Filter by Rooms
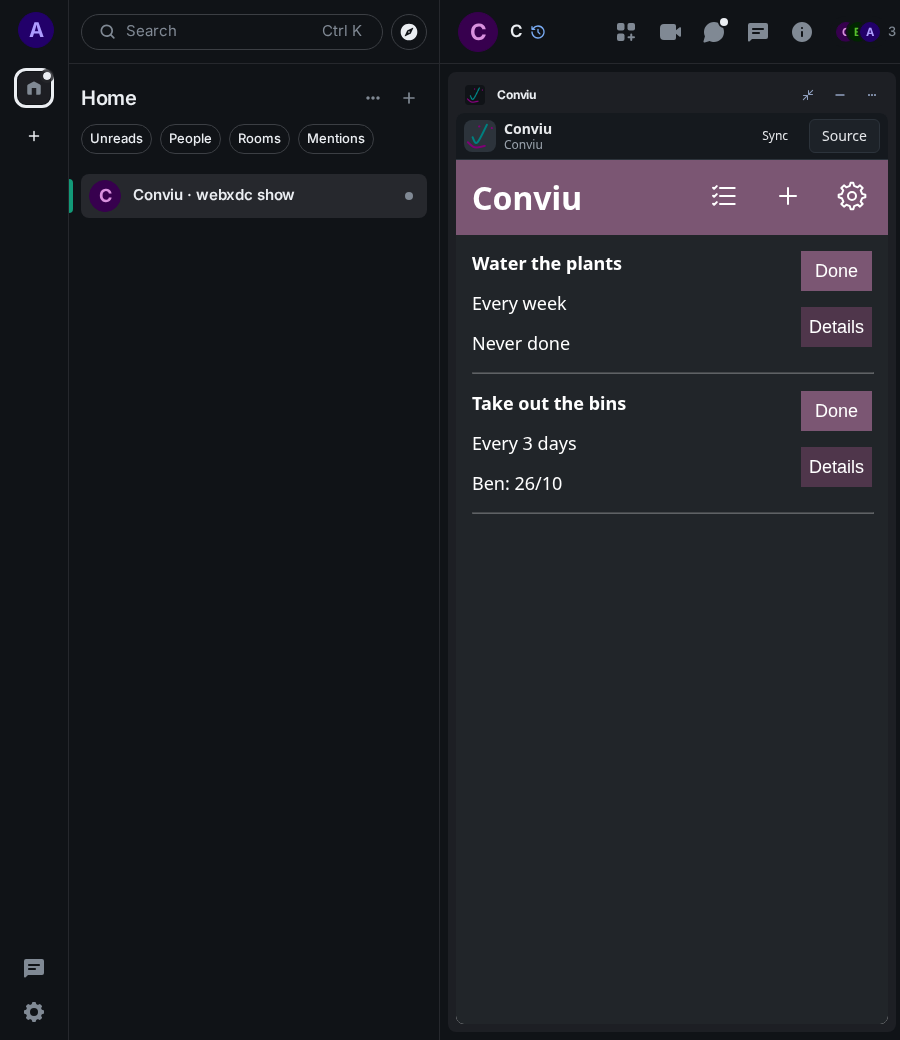This screenshot has width=900, height=1040. coord(259,139)
